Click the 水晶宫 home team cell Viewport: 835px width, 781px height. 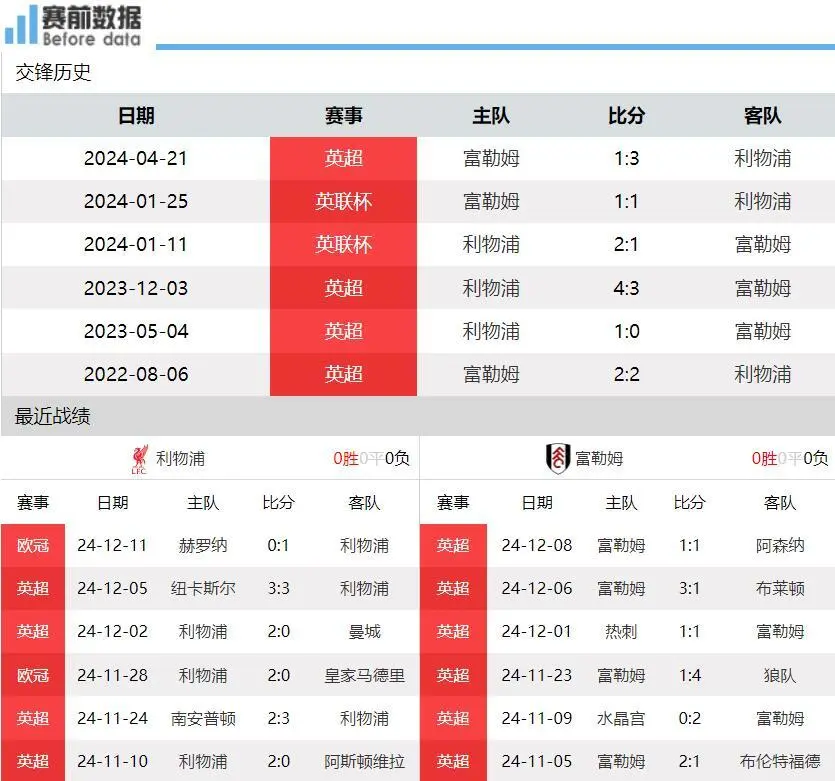(621, 718)
